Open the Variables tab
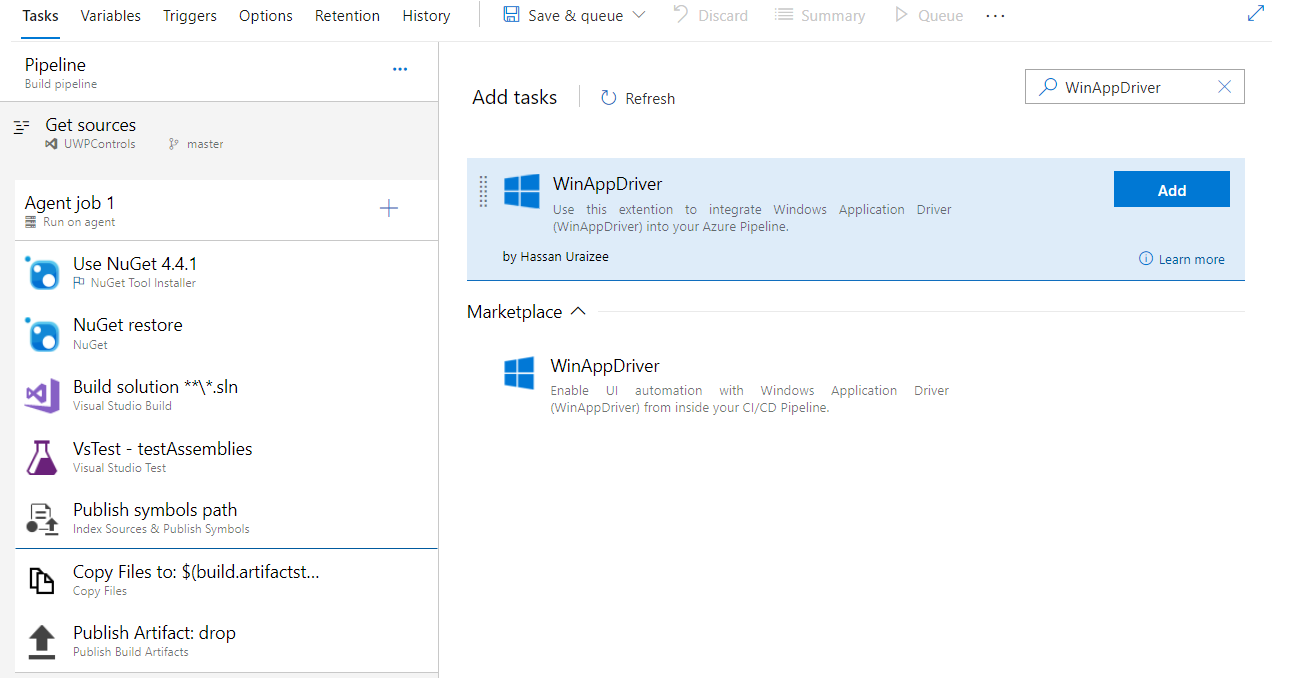Screen dimensions: 1290x678 [x=110, y=16]
